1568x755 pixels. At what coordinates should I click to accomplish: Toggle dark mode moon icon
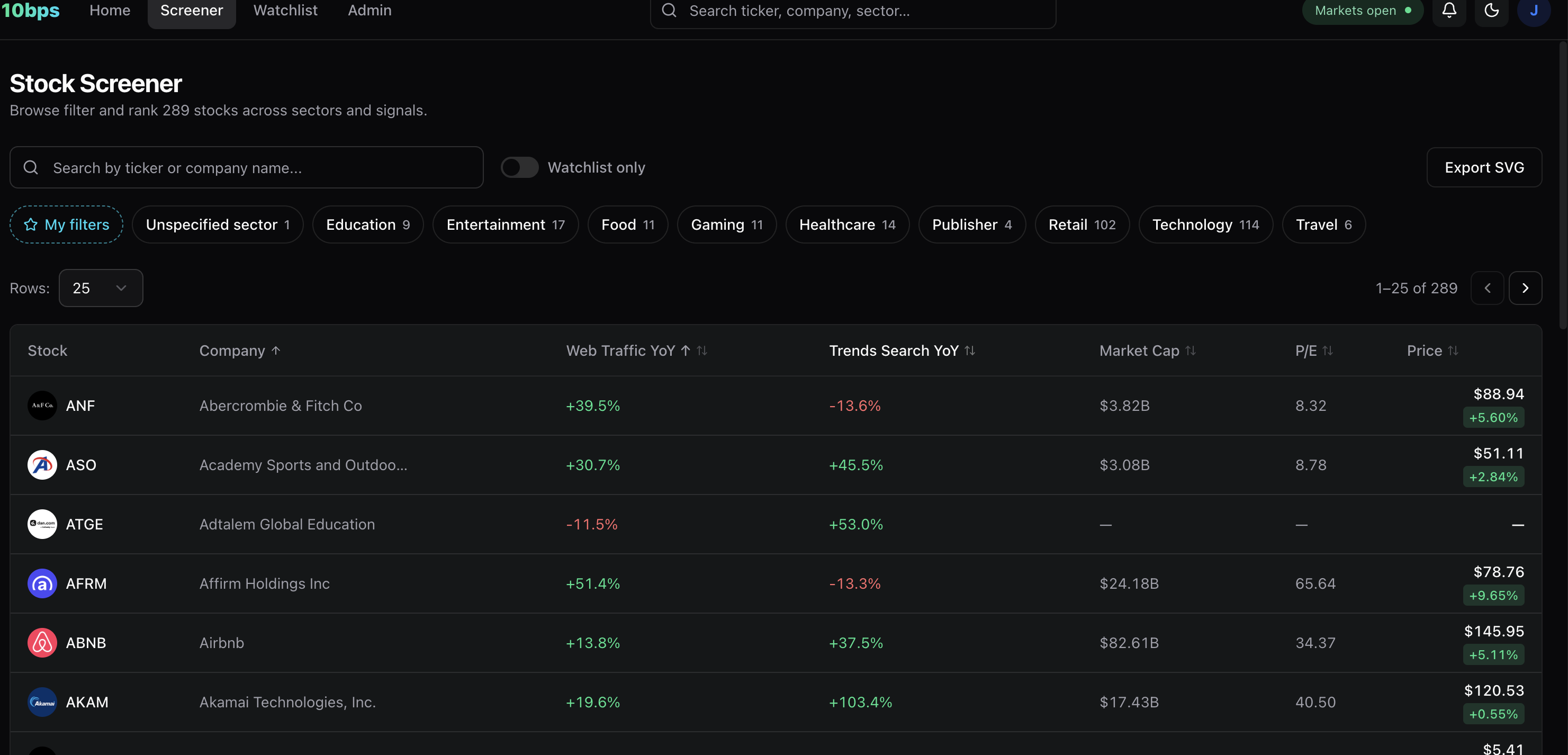pos(1491,11)
